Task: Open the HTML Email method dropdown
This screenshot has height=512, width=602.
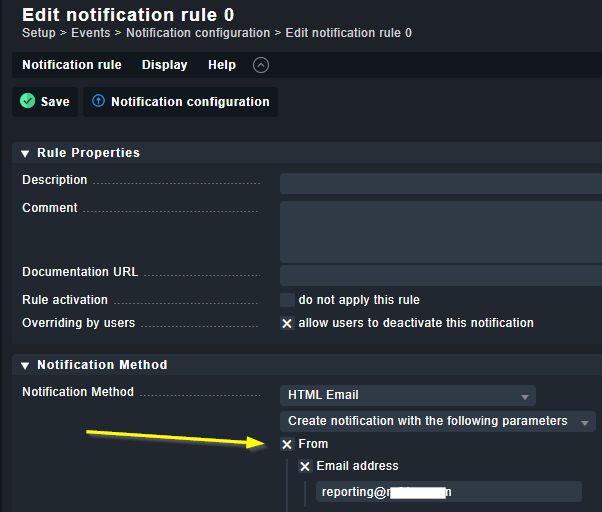Action: pyautogui.click(x=407, y=395)
